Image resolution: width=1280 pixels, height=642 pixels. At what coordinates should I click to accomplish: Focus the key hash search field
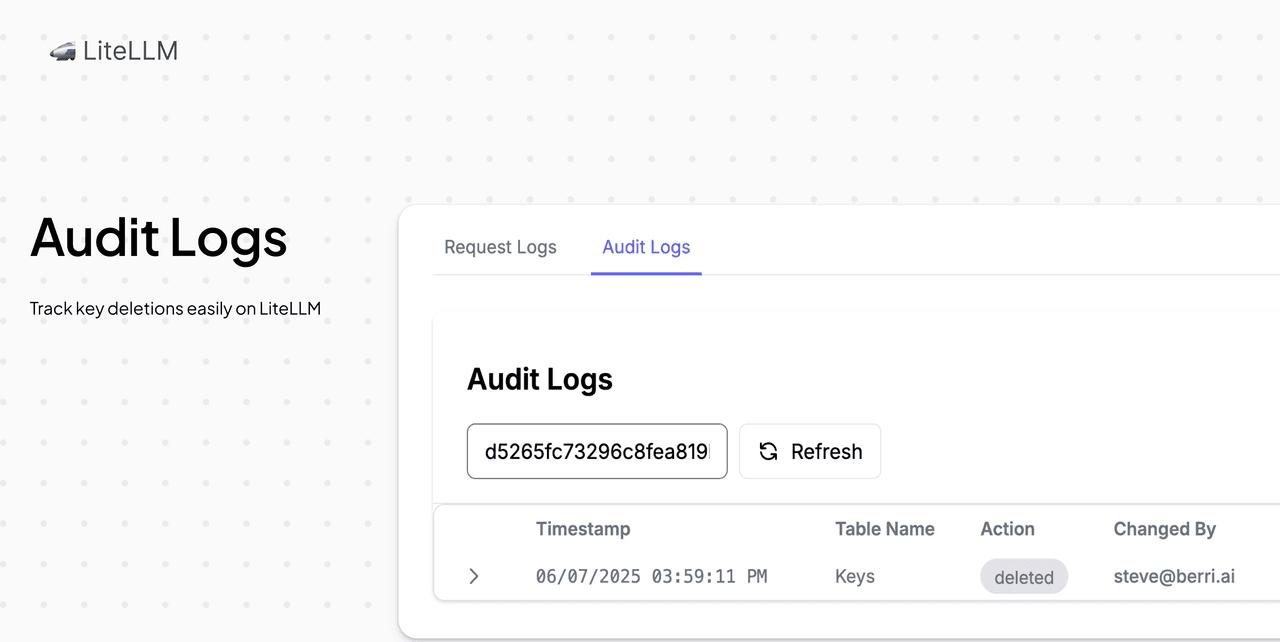(597, 451)
